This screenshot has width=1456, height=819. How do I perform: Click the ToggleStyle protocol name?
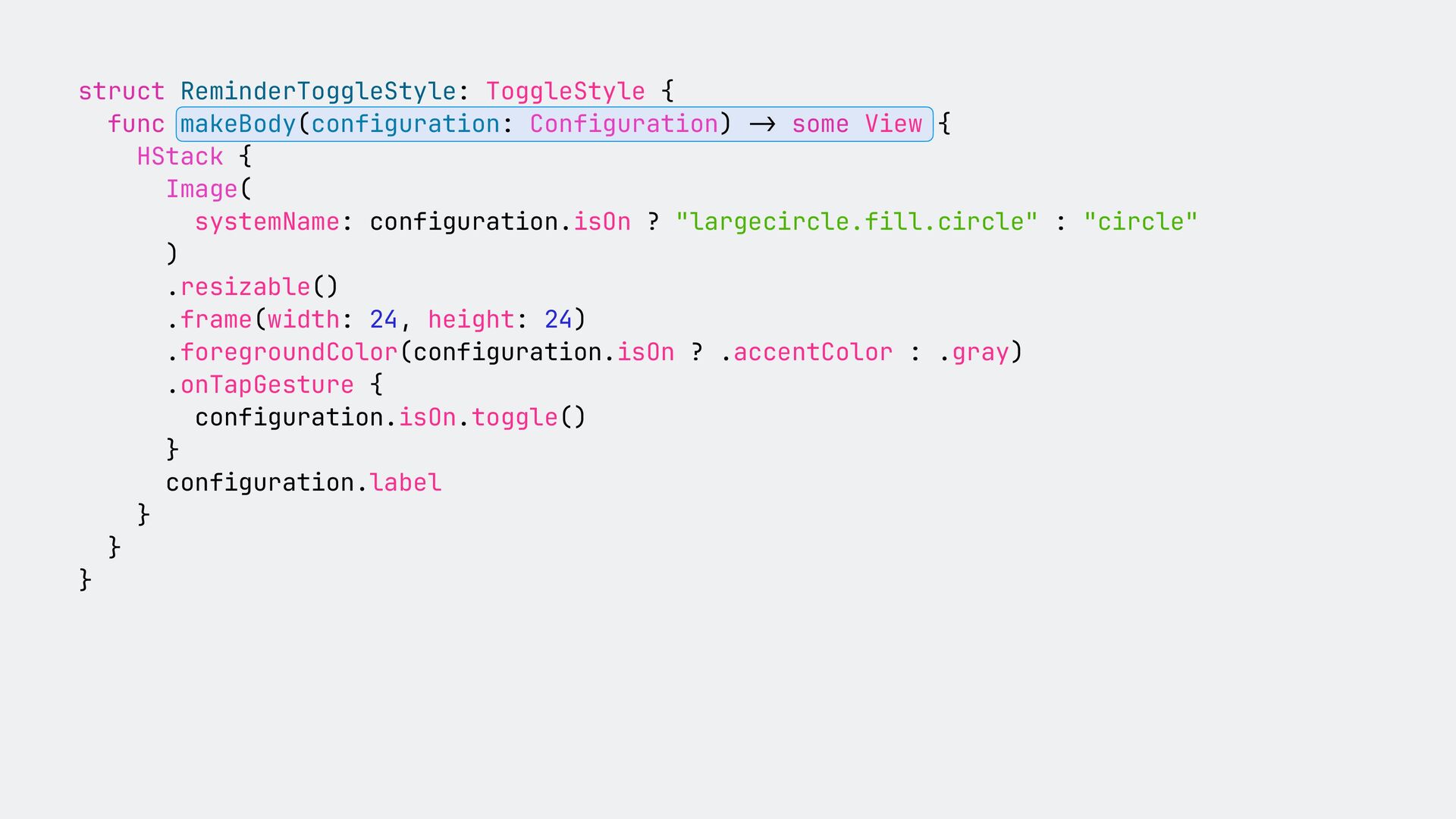pyautogui.click(x=565, y=92)
